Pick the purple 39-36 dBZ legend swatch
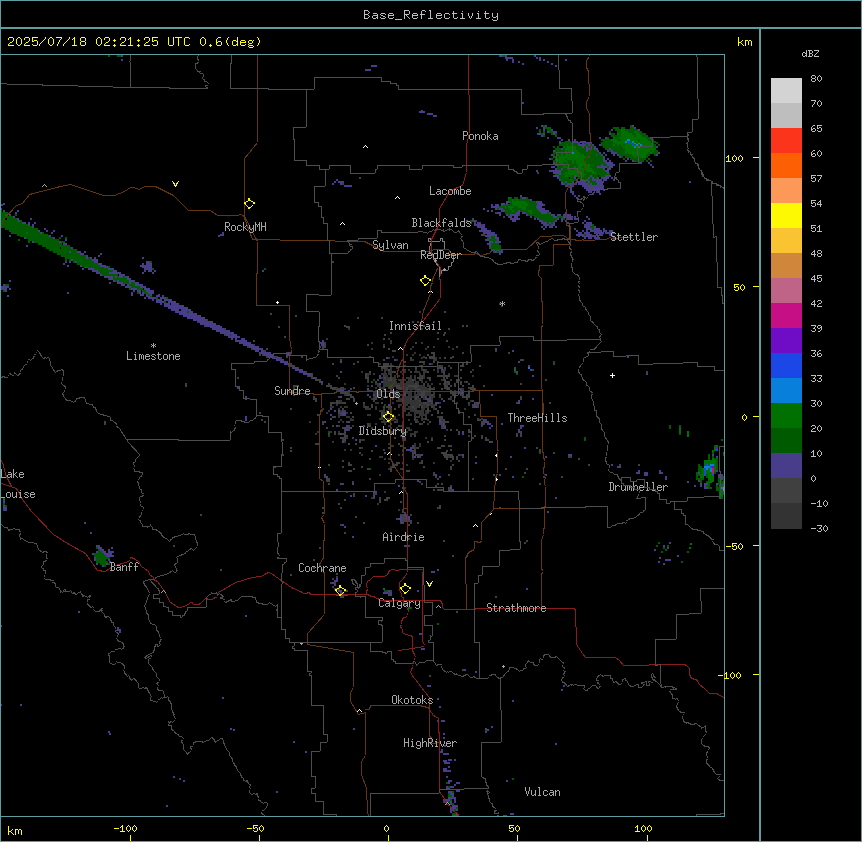Image resolution: width=862 pixels, height=842 pixels. pyautogui.click(x=786, y=340)
